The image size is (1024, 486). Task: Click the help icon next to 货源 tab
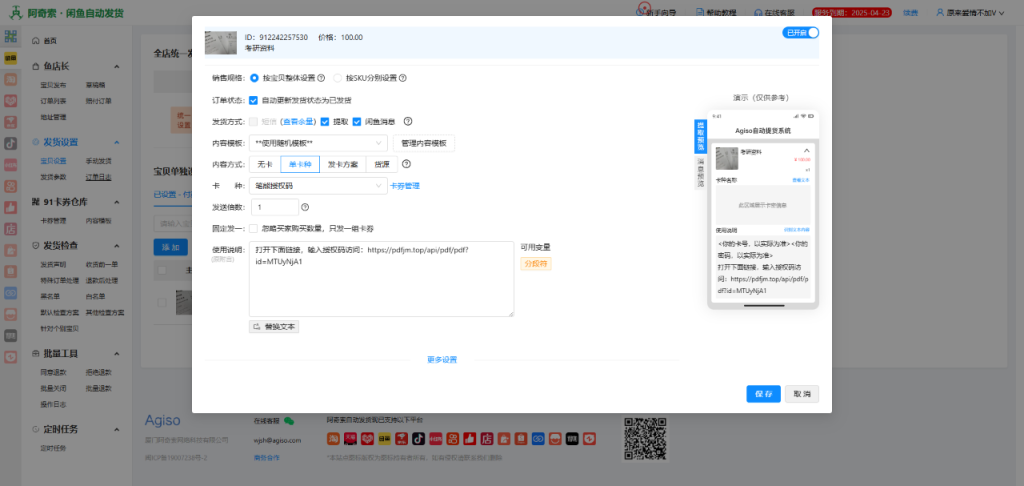click(x=407, y=164)
